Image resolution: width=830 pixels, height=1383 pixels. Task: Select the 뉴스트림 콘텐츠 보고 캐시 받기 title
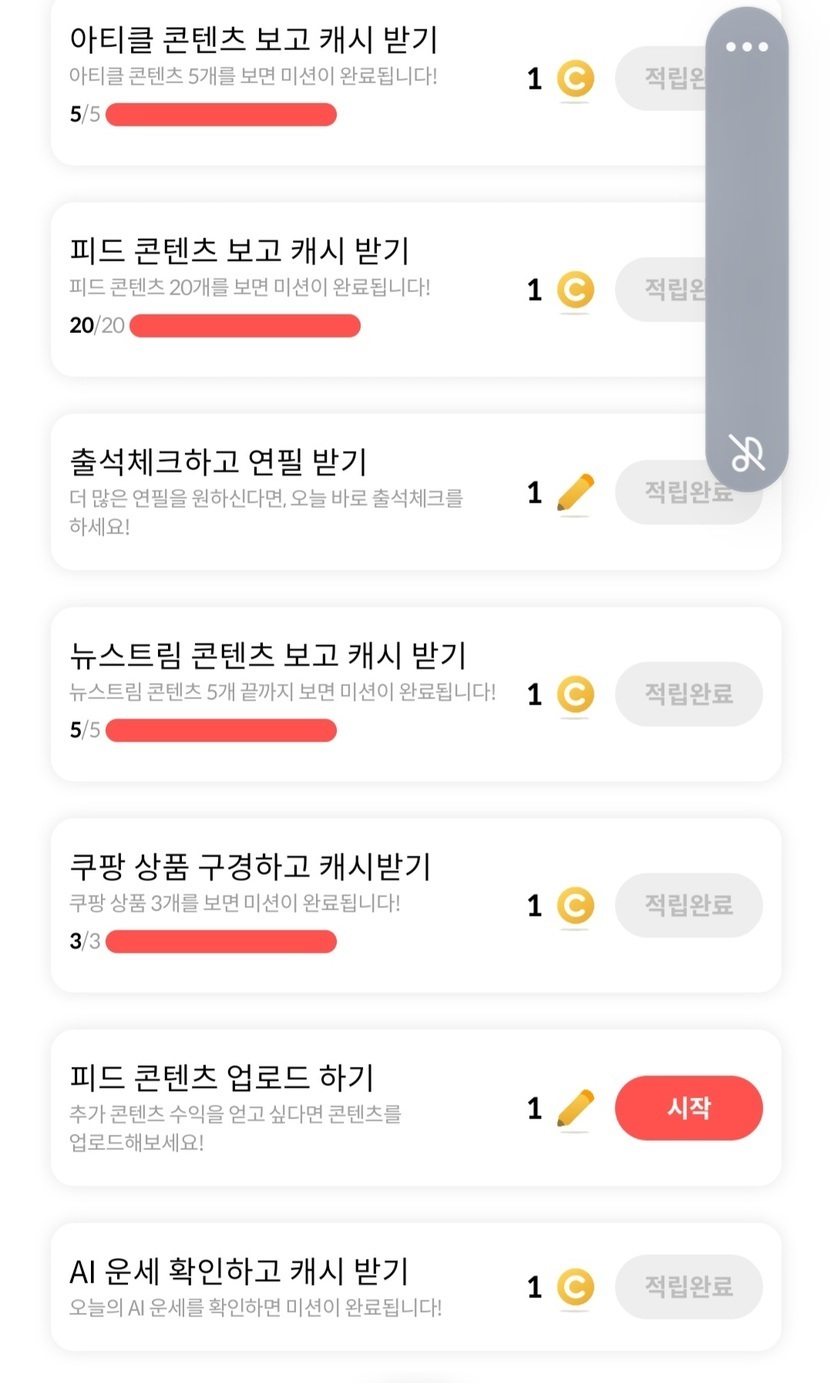[x=268, y=655]
